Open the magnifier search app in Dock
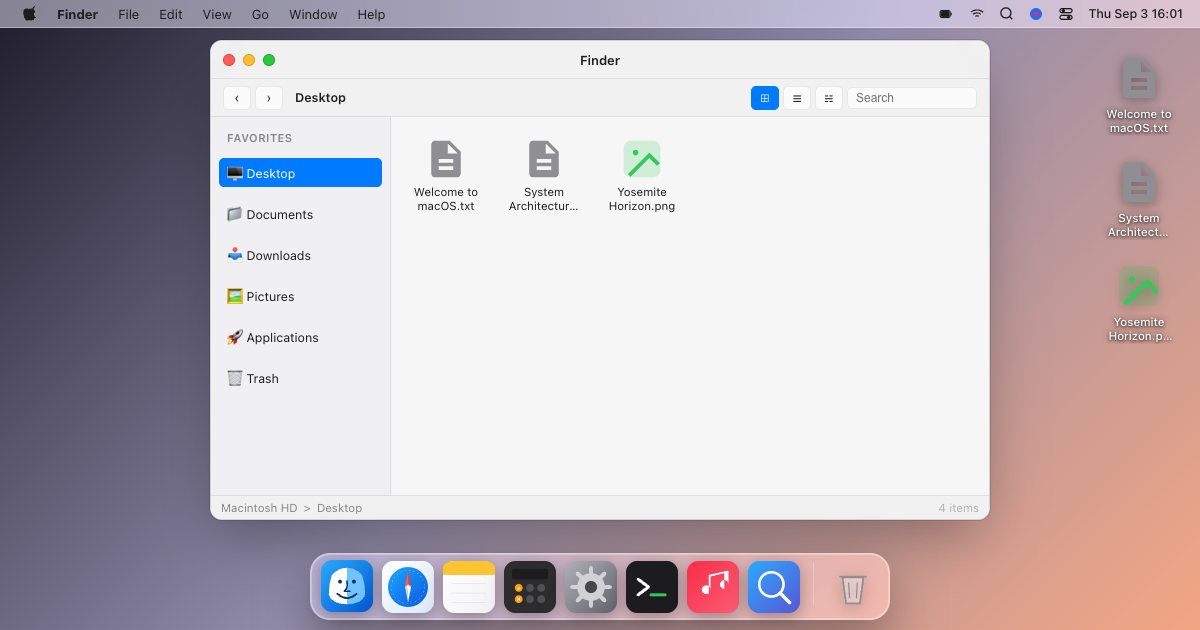This screenshot has width=1200, height=630. (x=774, y=587)
